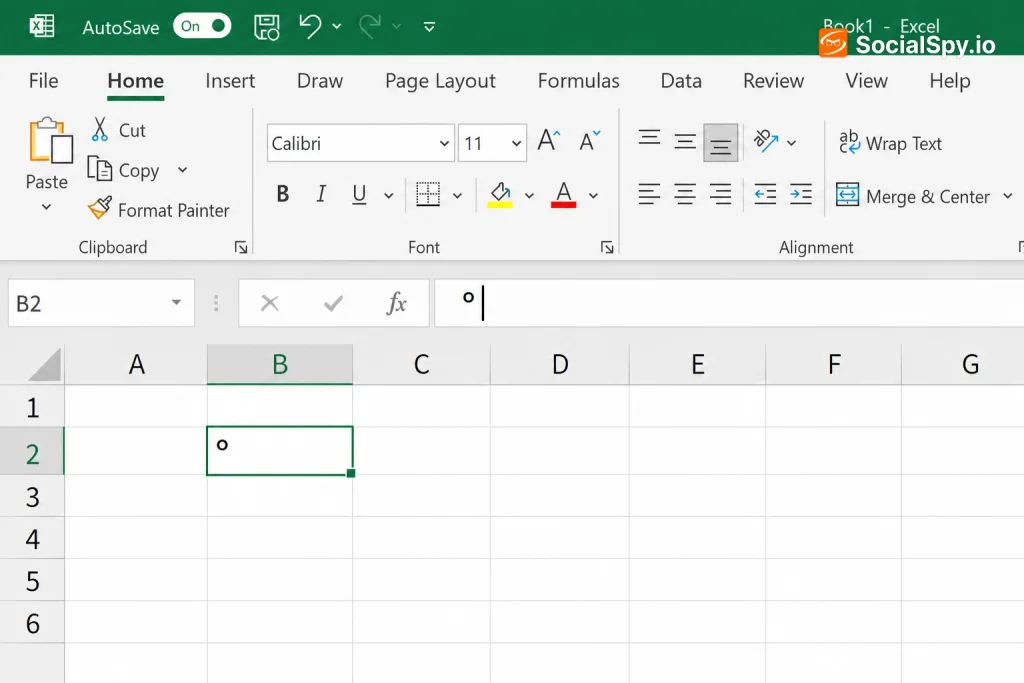
Task: Expand the Fill Color palette arrow
Action: [x=529, y=195]
